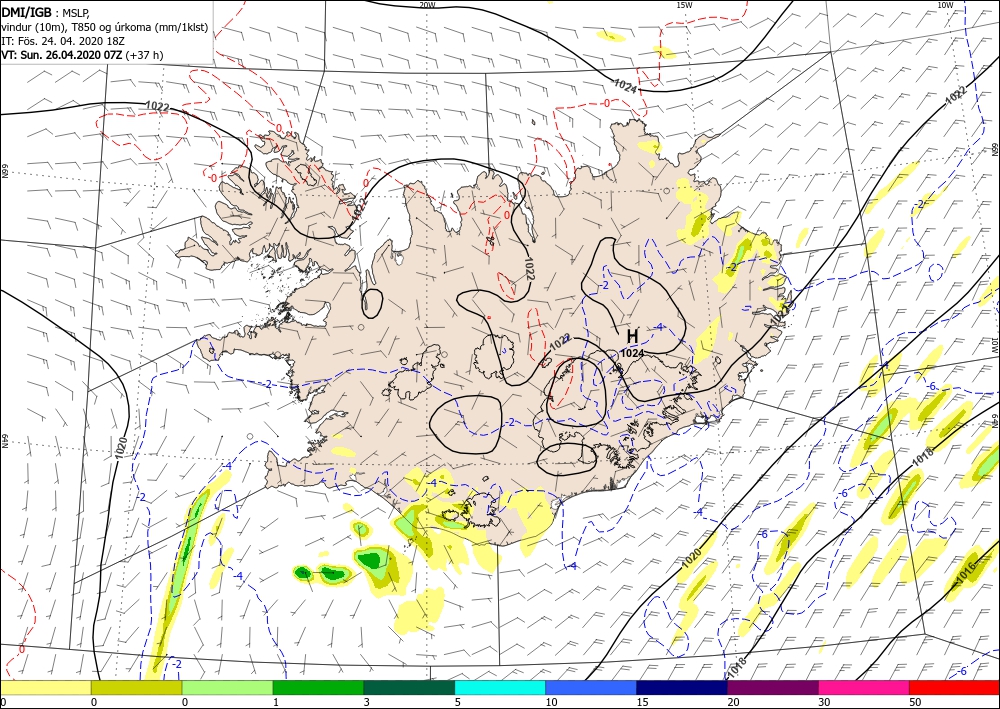This screenshot has width=1000, height=709.
Task: Click the legend scale value '5'
Action: click(x=457, y=703)
